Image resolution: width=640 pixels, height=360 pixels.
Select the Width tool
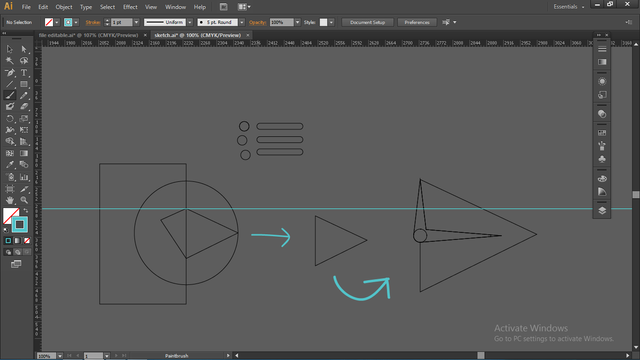[x=10, y=130]
